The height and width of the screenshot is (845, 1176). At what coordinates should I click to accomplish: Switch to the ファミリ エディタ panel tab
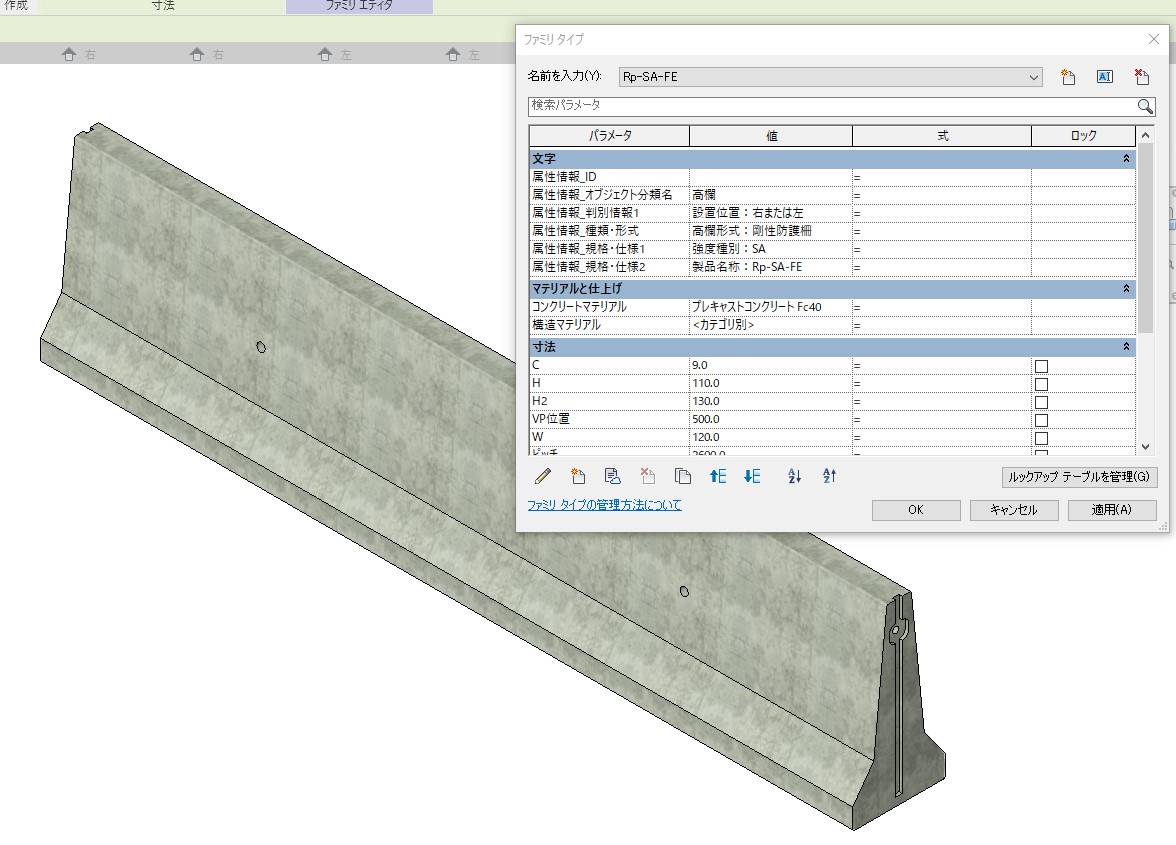point(359,6)
